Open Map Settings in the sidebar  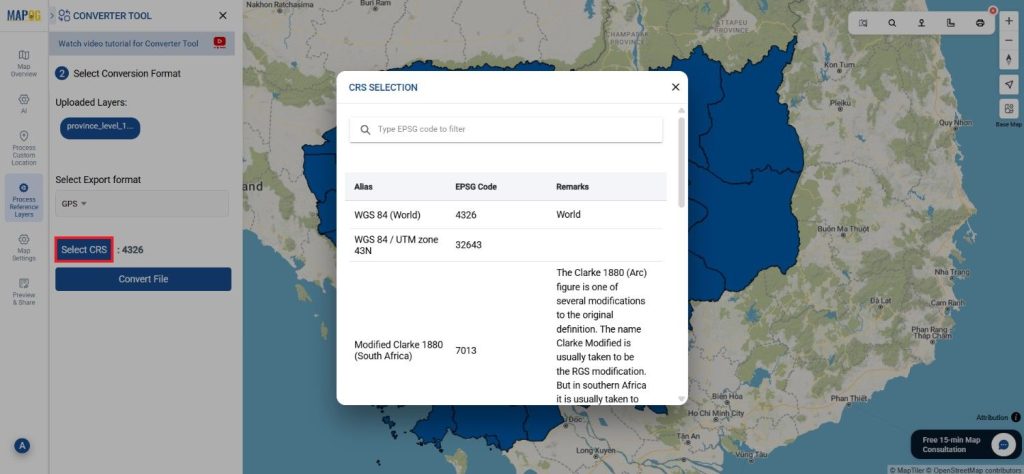tap(24, 247)
